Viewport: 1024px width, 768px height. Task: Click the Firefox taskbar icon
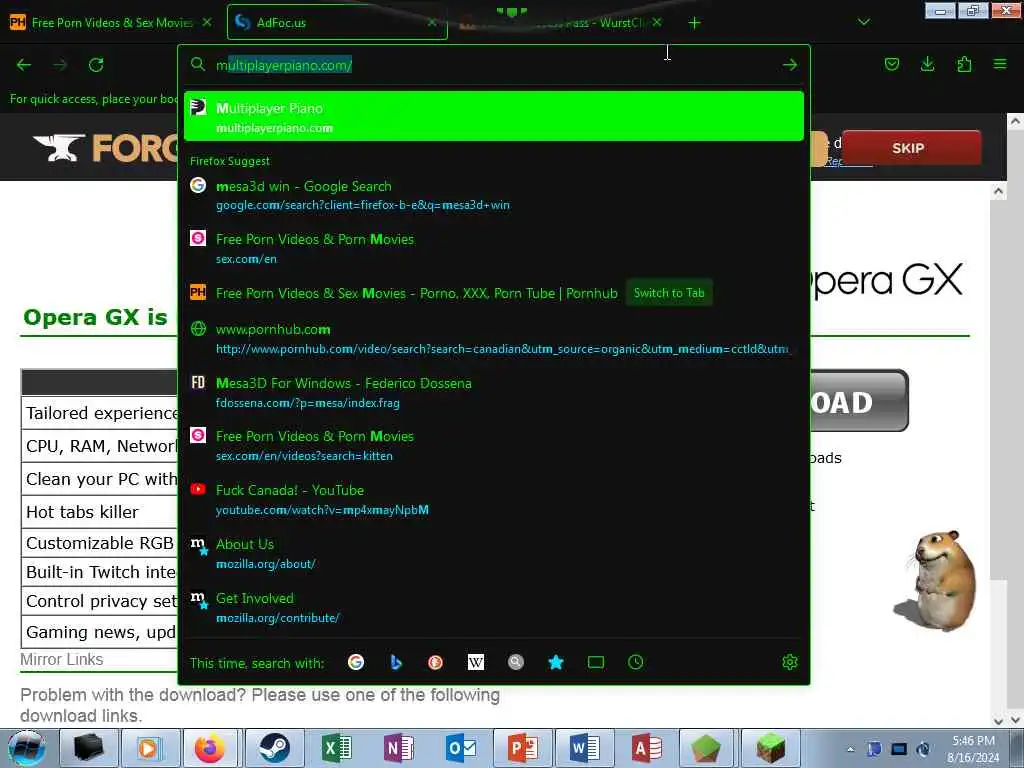coord(210,748)
